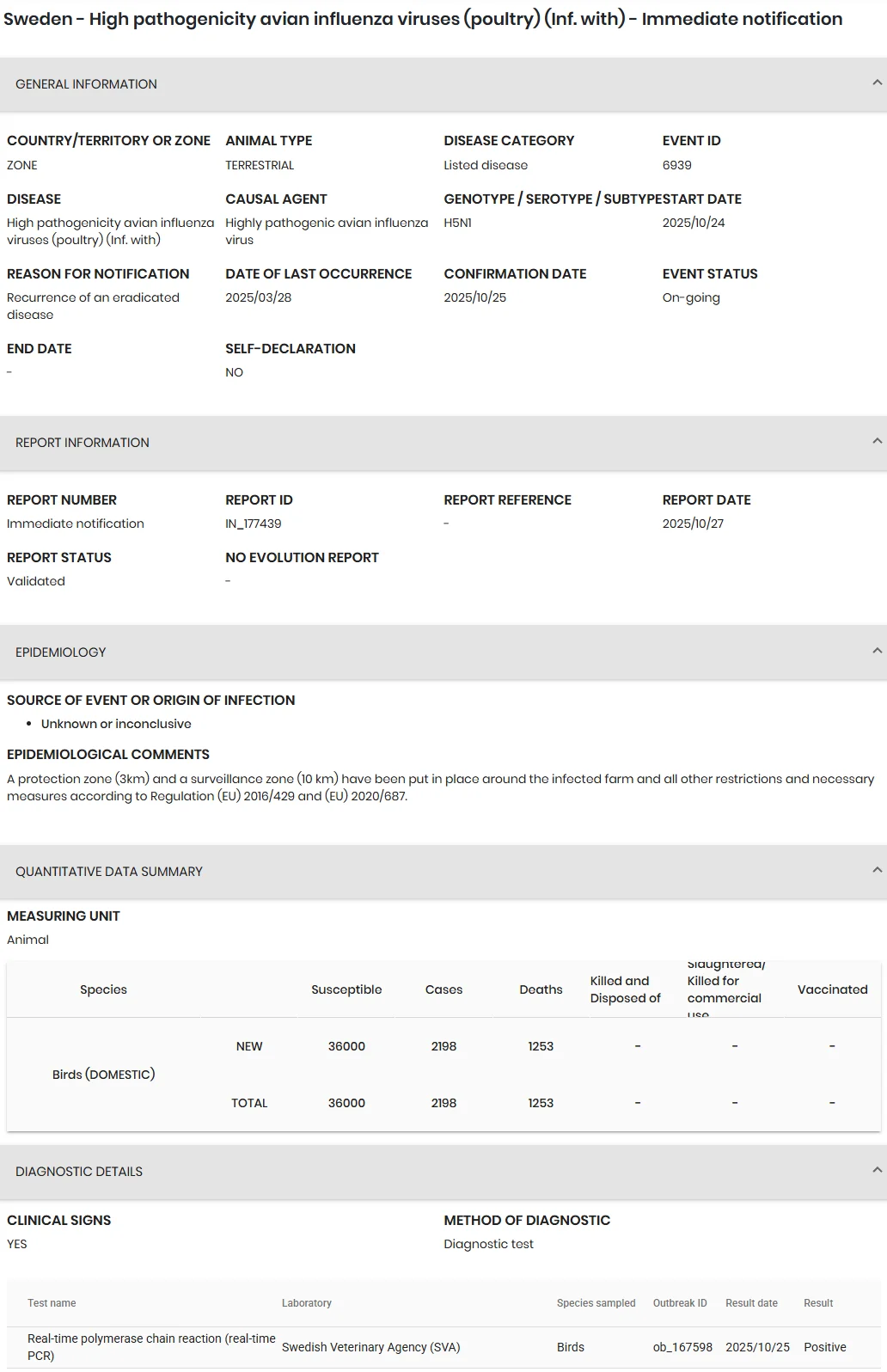
Task: Collapse the Report Information section chevron
Action: point(877,442)
